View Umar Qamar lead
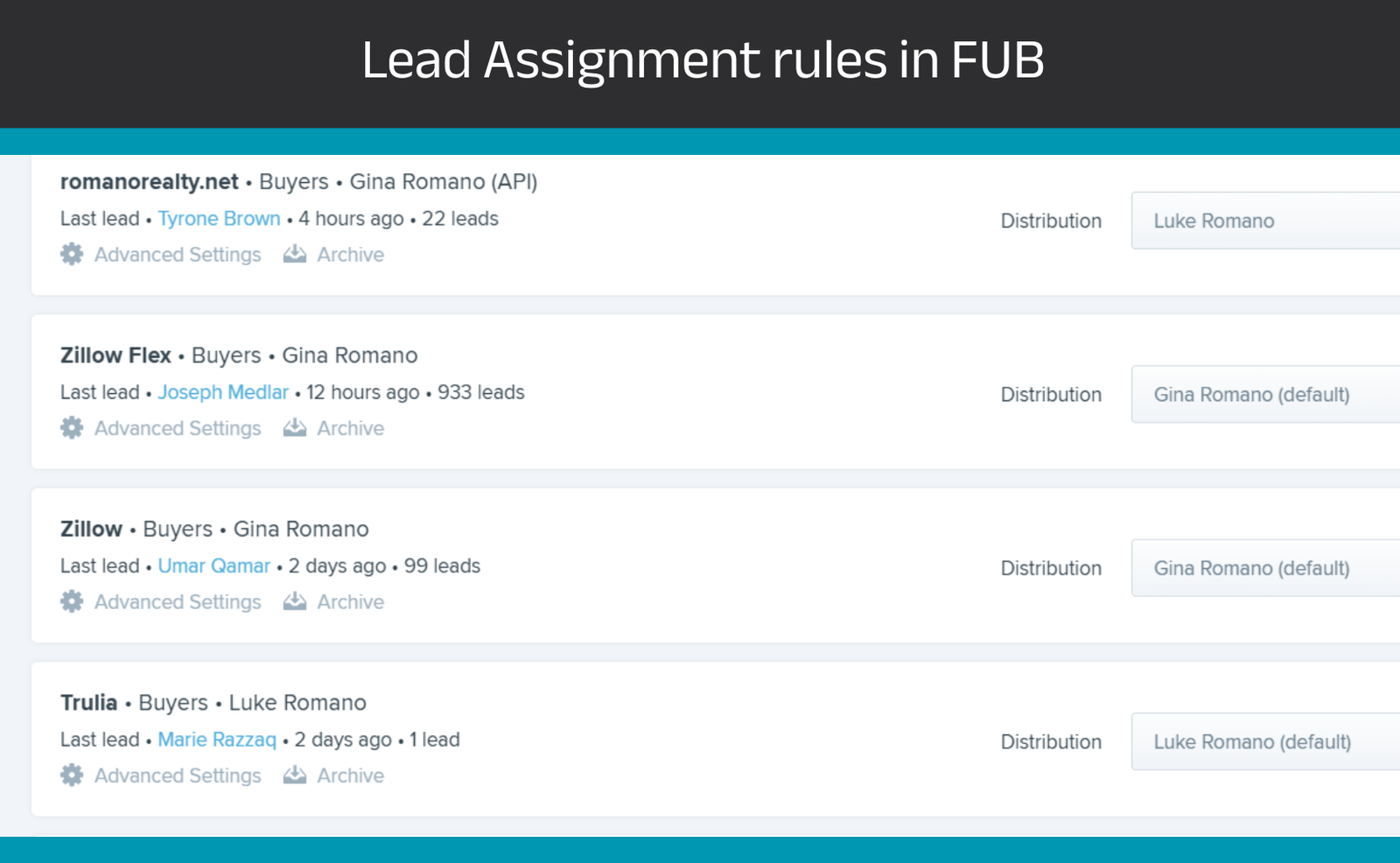 (x=214, y=566)
